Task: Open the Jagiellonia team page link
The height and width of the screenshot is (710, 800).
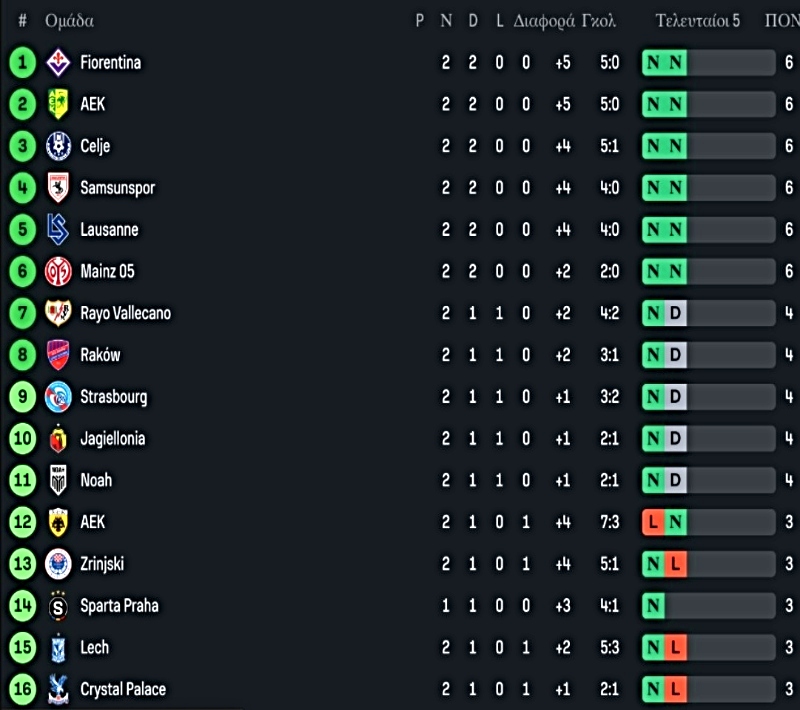Action: click(x=112, y=439)
